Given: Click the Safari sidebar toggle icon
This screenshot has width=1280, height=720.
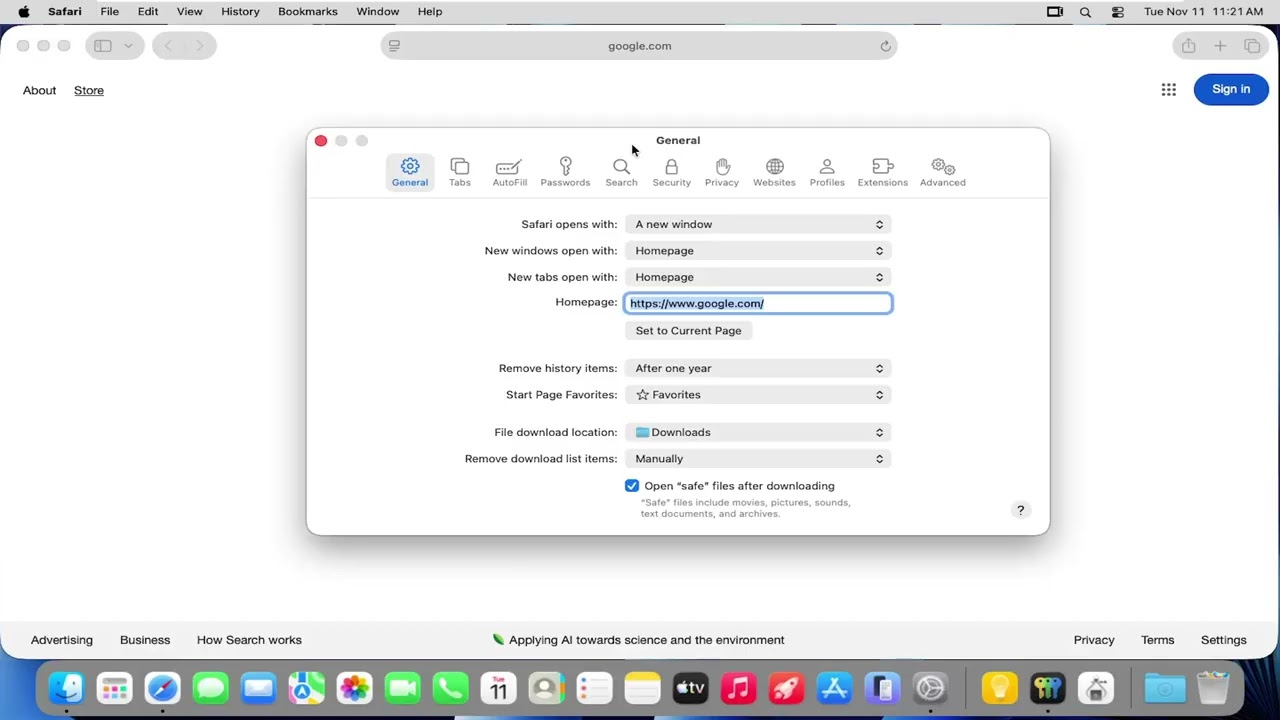Looking at the screenshot, I should pyautogui.click(x=103, y=46).
